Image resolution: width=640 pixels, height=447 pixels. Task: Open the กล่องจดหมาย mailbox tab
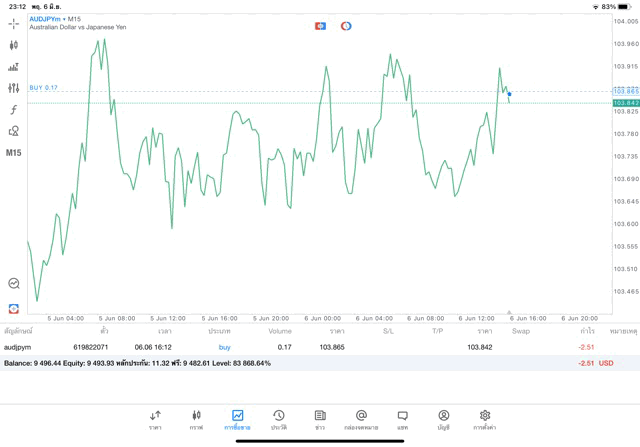[x=361, y=419]
